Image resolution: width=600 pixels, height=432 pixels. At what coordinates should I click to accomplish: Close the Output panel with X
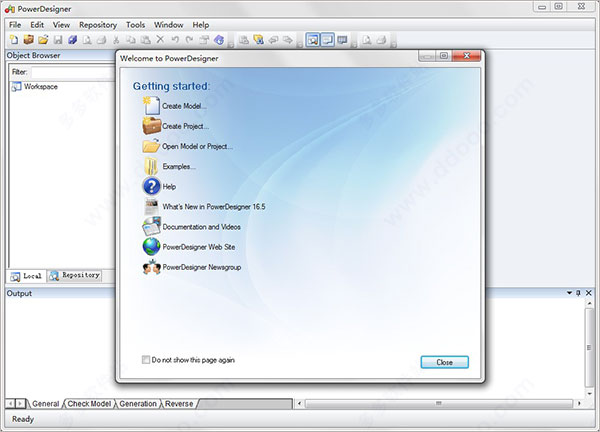(x=589, y=293)
